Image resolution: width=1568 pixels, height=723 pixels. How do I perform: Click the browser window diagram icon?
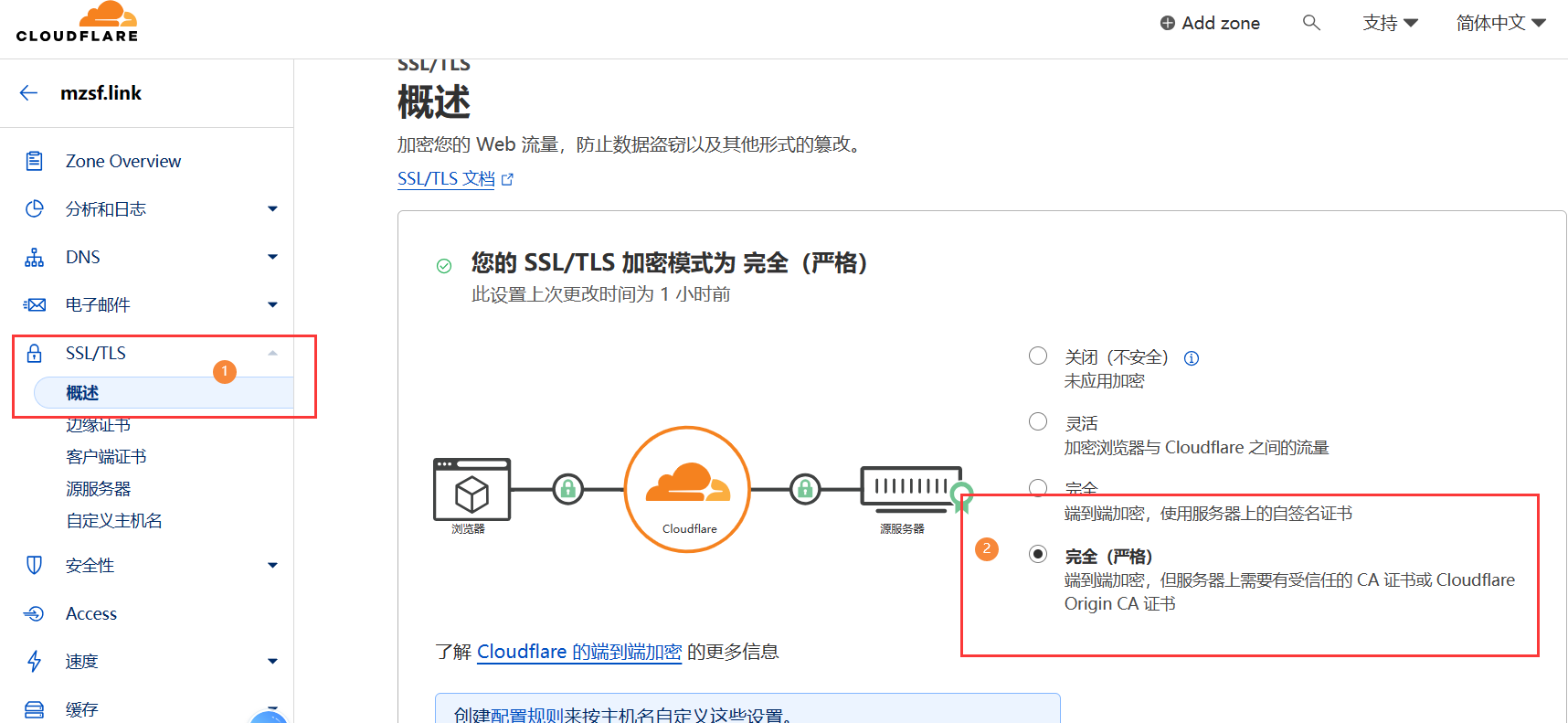coord(471,490)
